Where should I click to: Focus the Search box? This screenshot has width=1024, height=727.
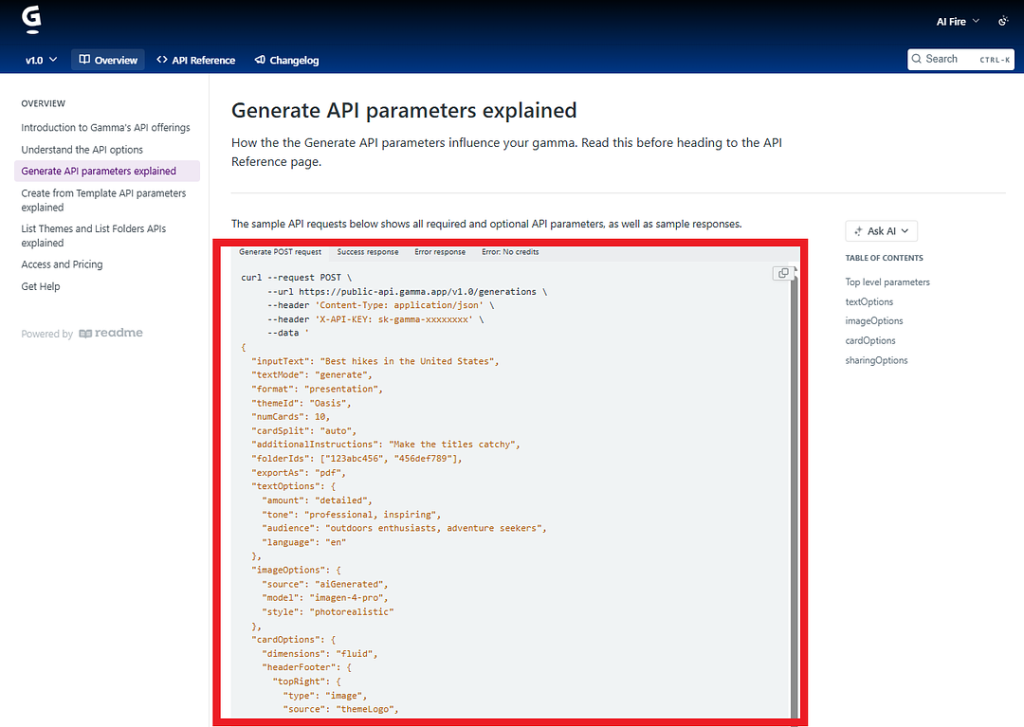coord(961,59)
